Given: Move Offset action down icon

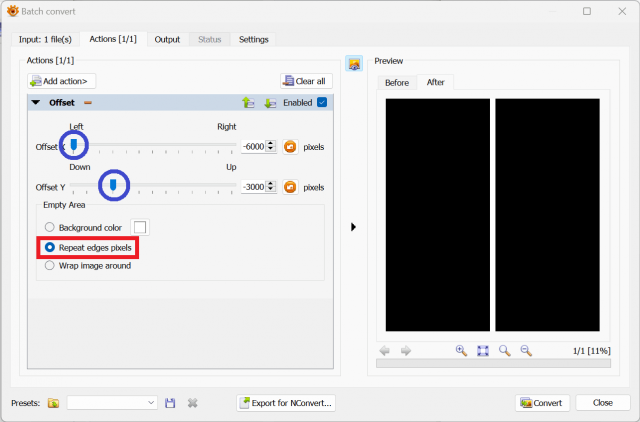Looking at the screenshot, I should pos(270,103).
